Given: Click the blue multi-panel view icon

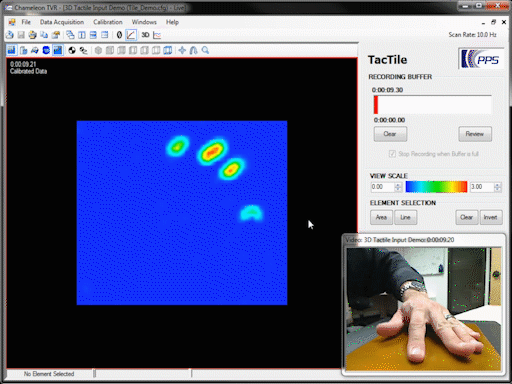Looking at the screenshot, I should point(168,50).
